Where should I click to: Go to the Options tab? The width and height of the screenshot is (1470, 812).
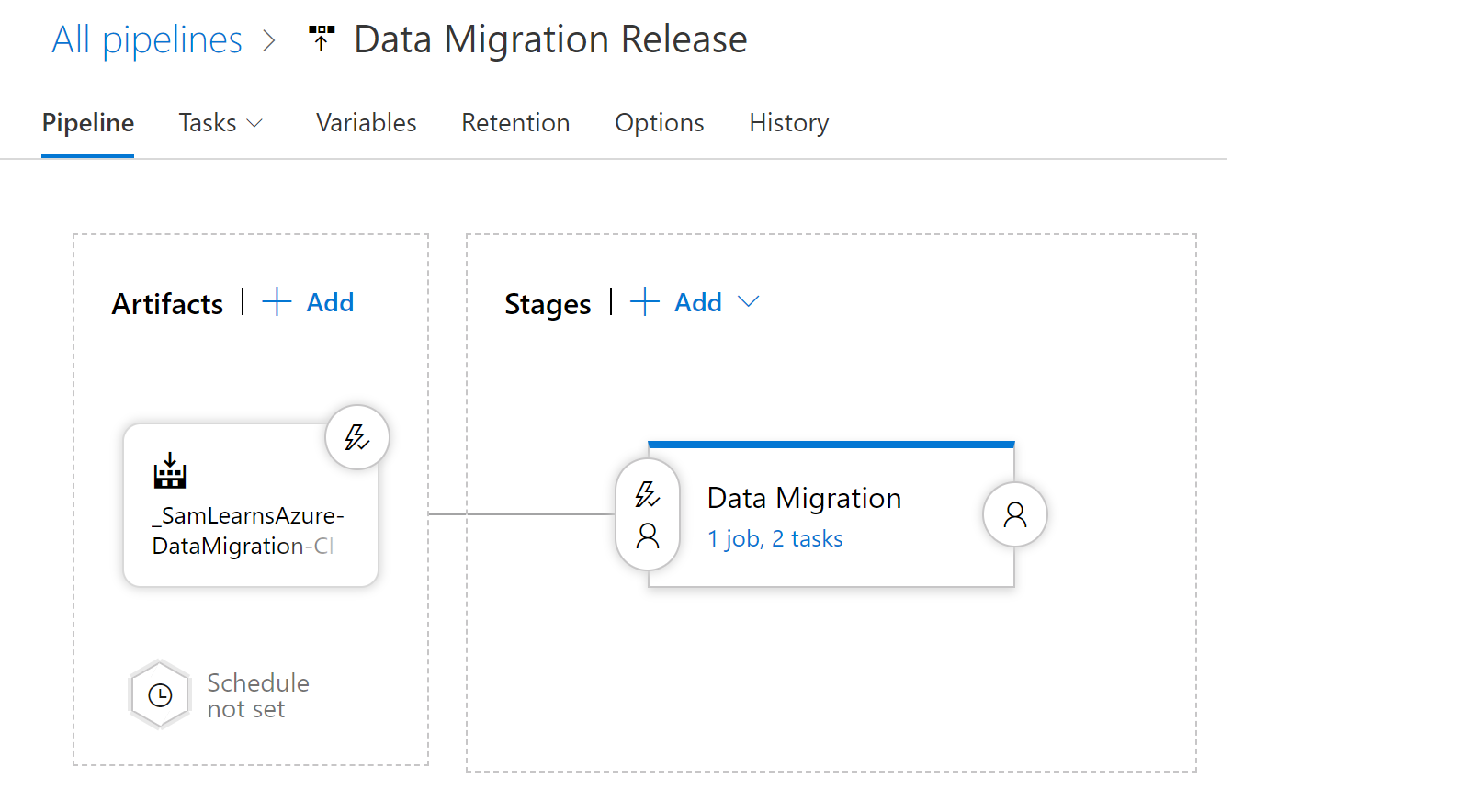(x=659, y=123)
